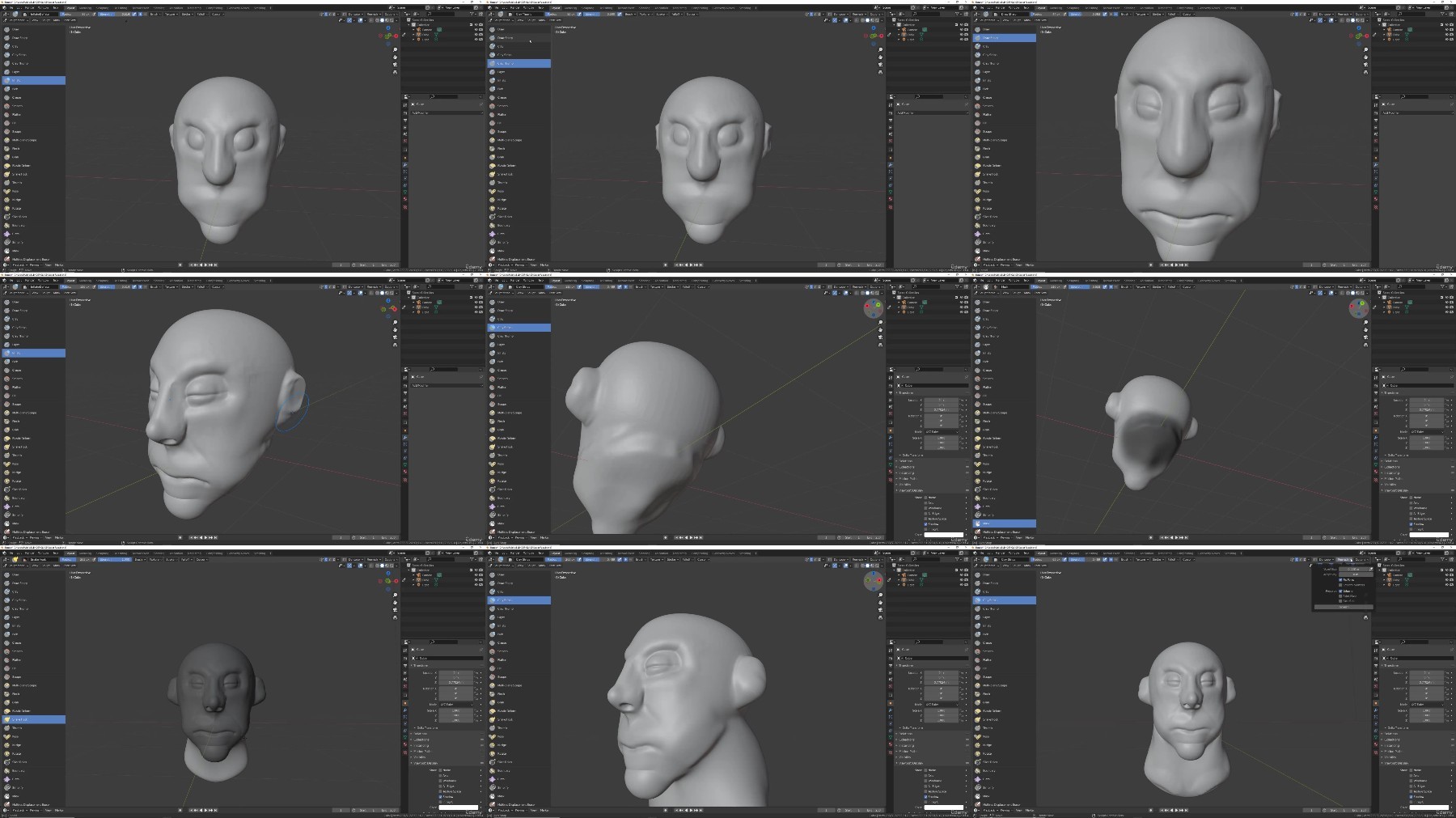Play animation in Clay Thumb view timeline
Viewport: 1456px width, 818px height.
point(691,265)
